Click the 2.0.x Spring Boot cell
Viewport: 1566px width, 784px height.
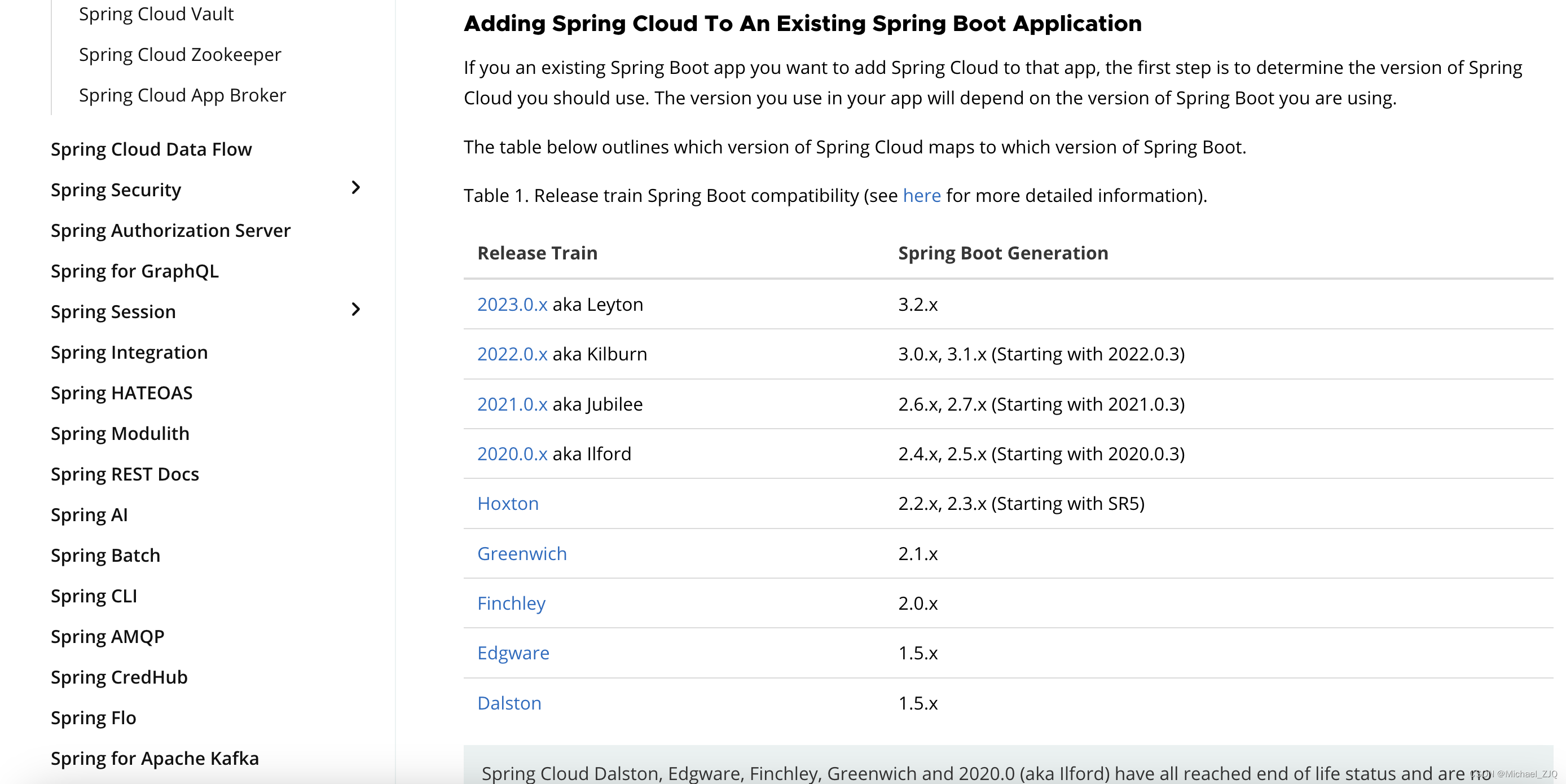(x=918, y=604)
